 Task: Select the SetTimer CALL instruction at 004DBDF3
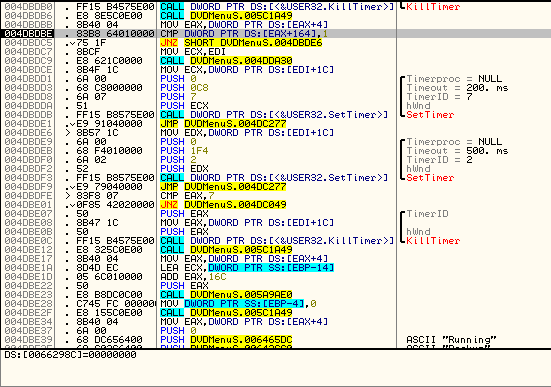point(274,178)
